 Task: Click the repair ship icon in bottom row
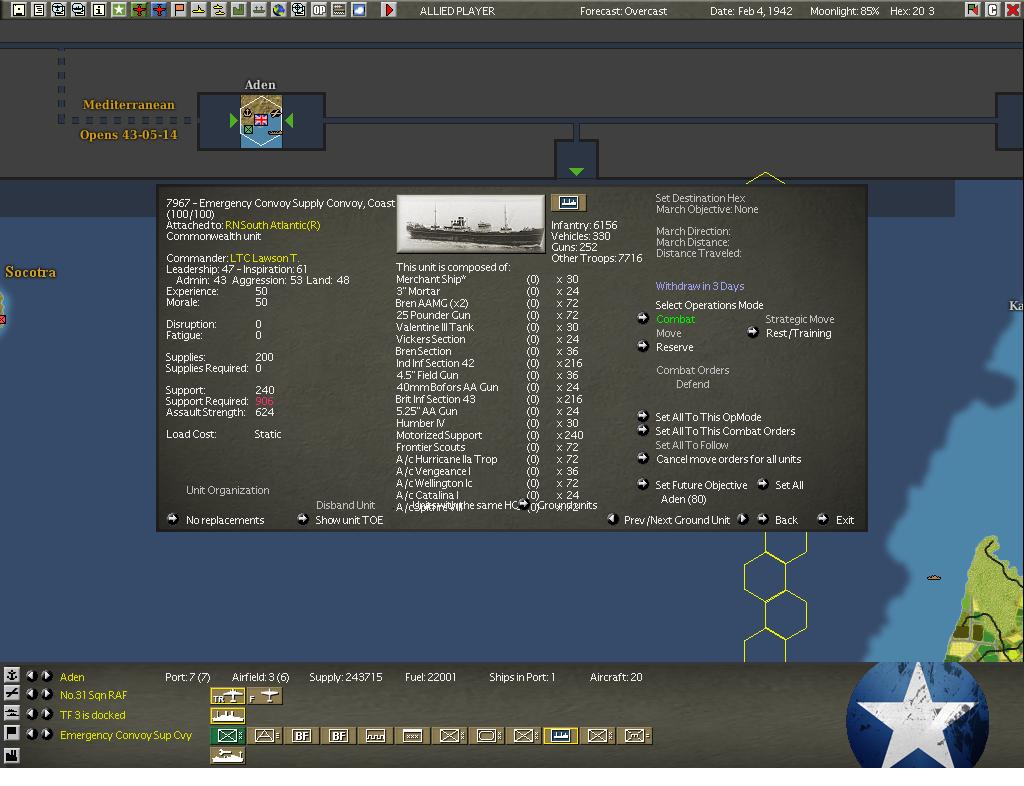click(x=228, y=755)
